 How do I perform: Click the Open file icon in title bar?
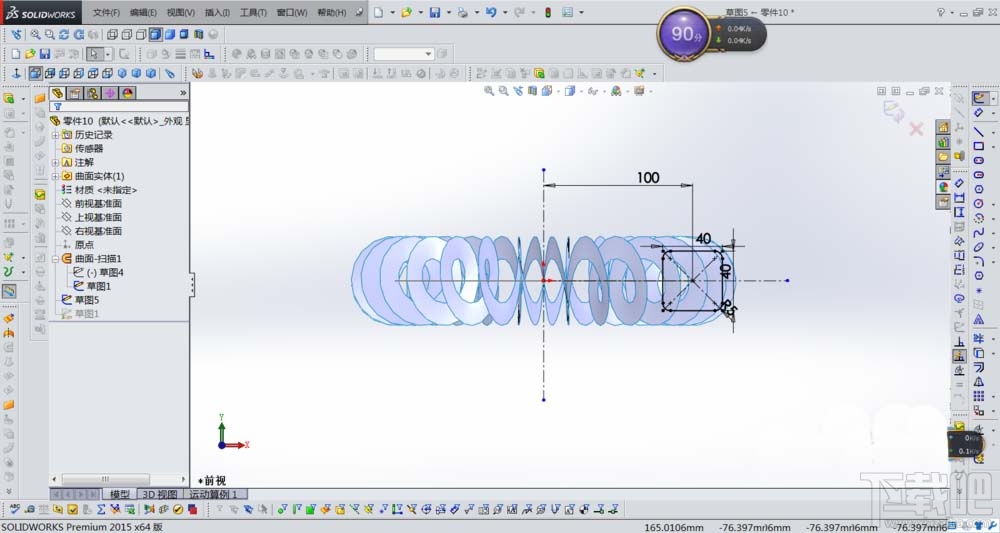[406, 12]
